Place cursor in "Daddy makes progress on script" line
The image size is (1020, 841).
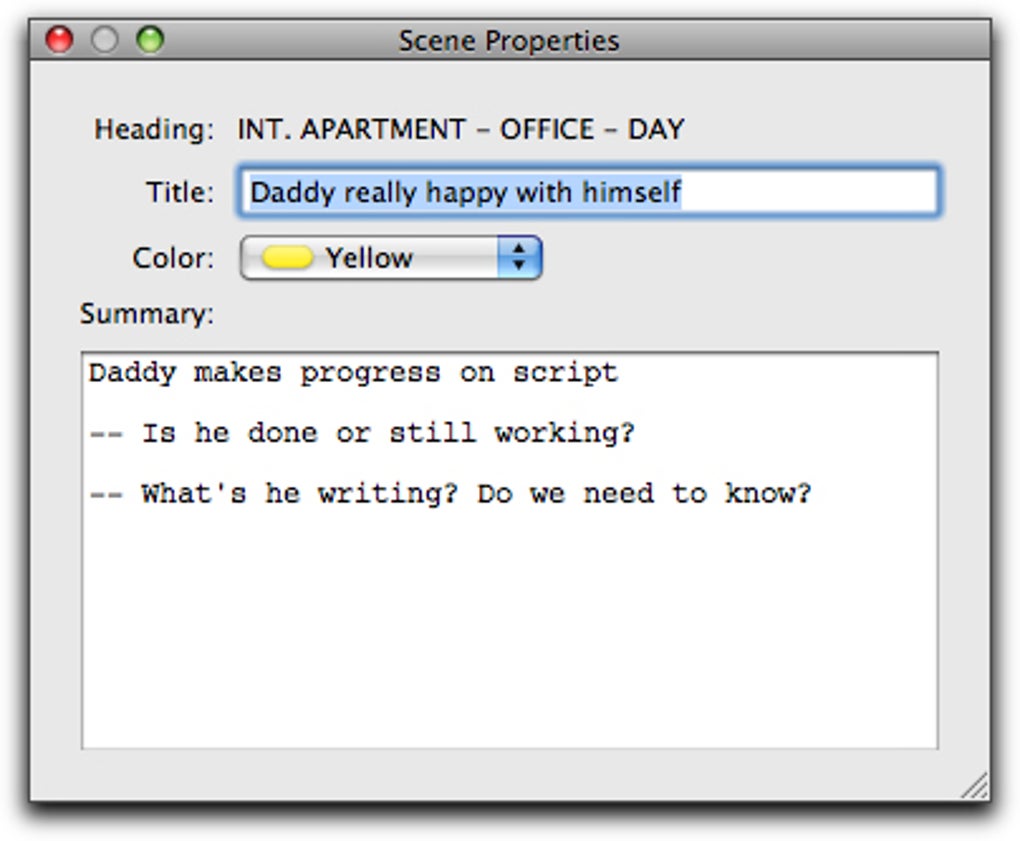[353, 373]
